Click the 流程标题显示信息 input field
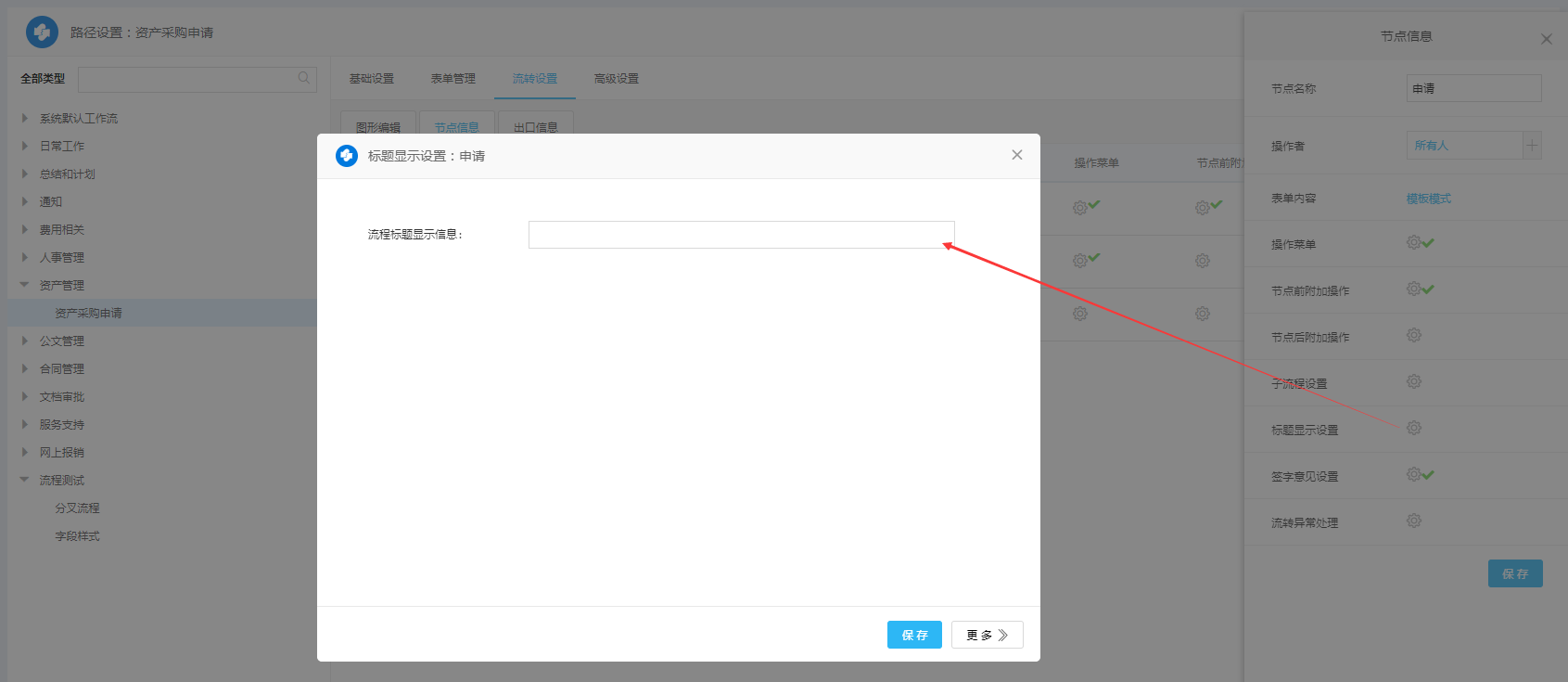The width and height of the screenshot is (1568, 682). (741, 235)
